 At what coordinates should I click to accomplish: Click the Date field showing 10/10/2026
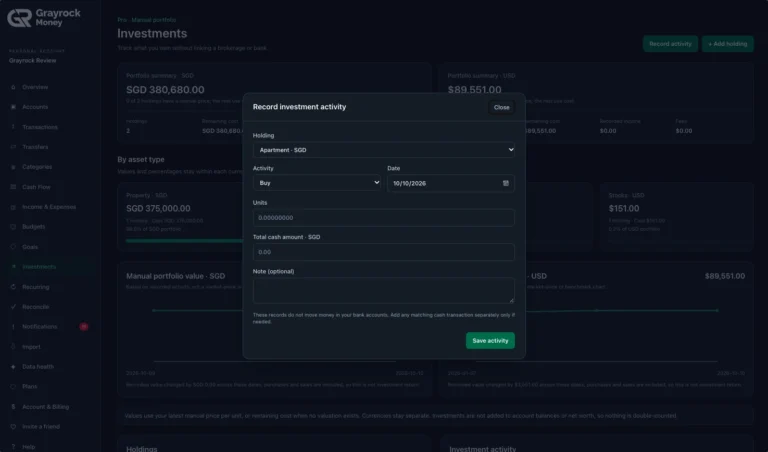tap(451, 183)
